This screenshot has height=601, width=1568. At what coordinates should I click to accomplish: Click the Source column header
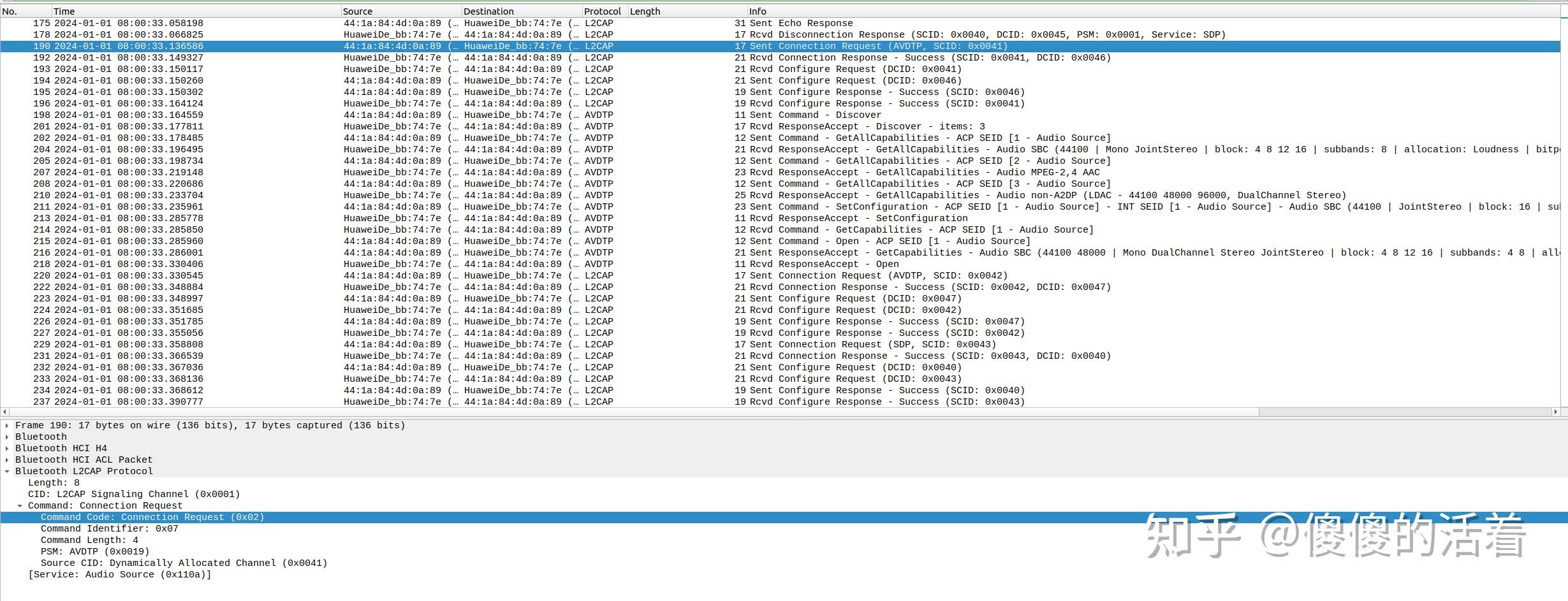[401, 11]
